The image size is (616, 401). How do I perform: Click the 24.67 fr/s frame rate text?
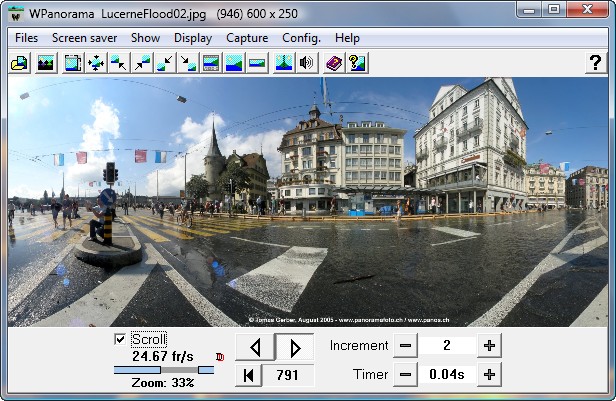163,356
